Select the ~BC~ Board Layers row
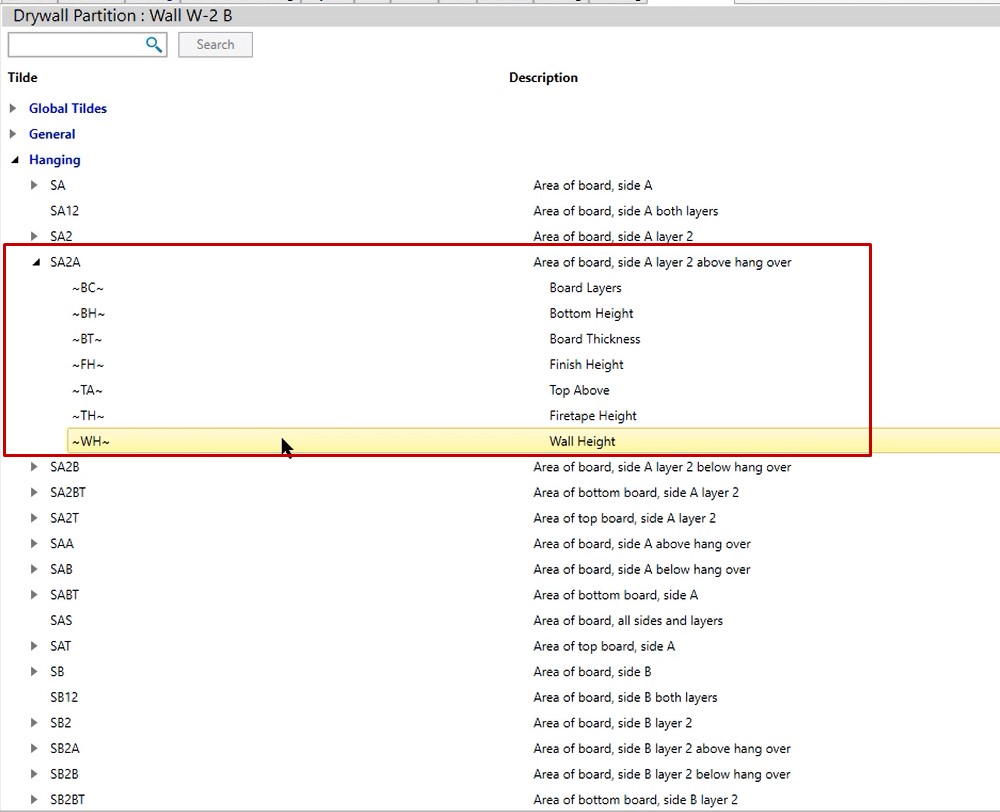This screenshot has width=1000, height=812. [87, 288]
